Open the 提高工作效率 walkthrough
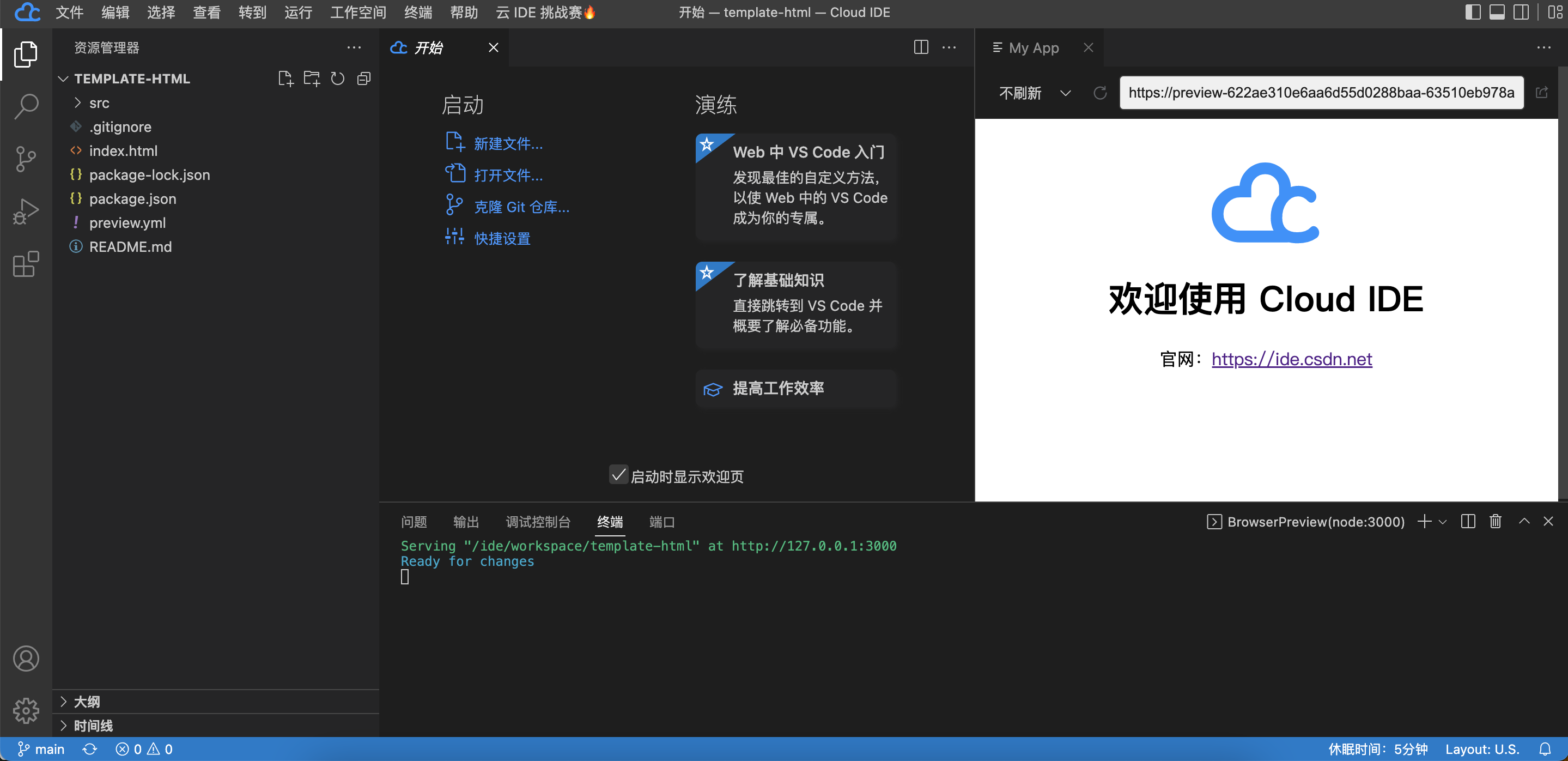This screenshot has height=761, width=1568. click(797, 389)
